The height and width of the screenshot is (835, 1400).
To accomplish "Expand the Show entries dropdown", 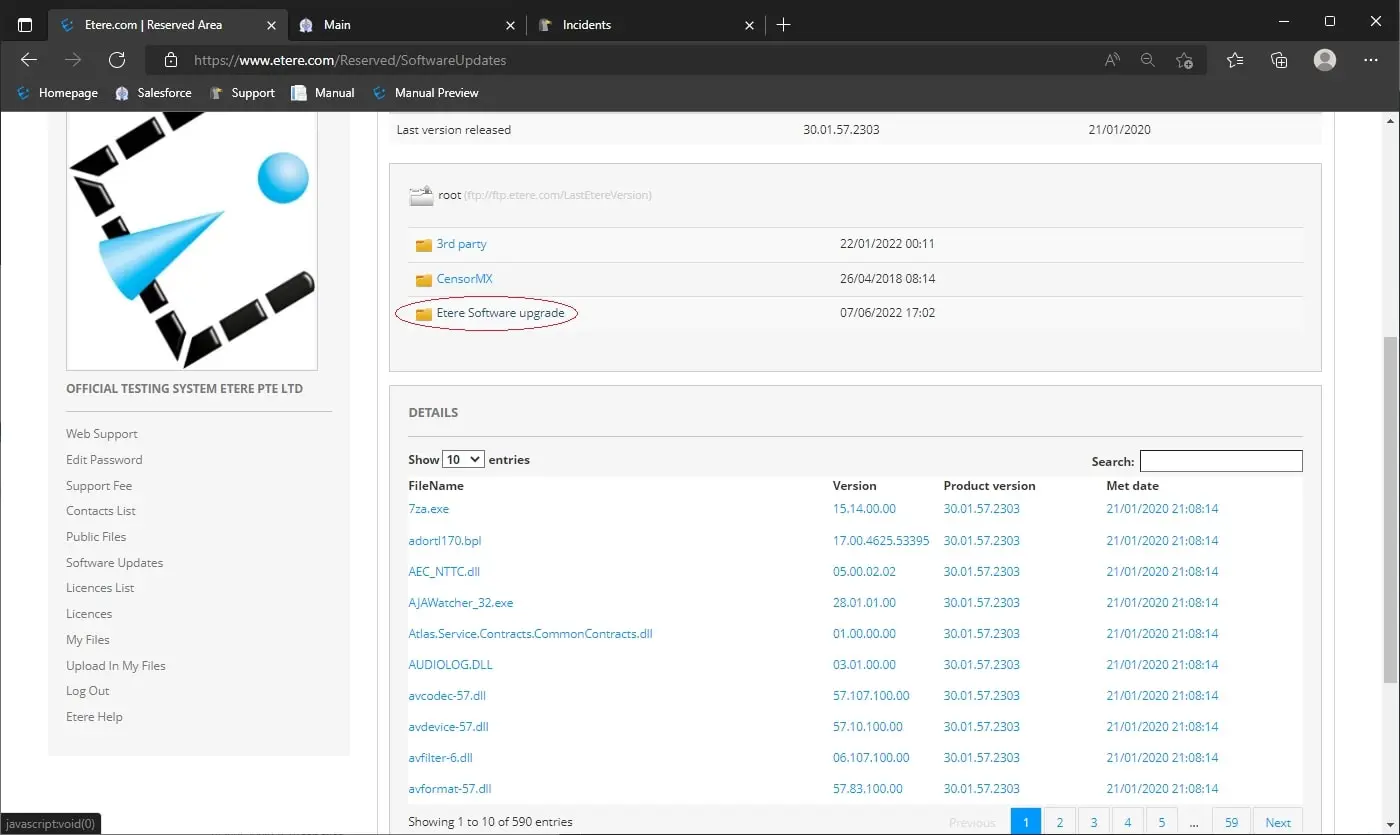I will click(x=463, y=459).
